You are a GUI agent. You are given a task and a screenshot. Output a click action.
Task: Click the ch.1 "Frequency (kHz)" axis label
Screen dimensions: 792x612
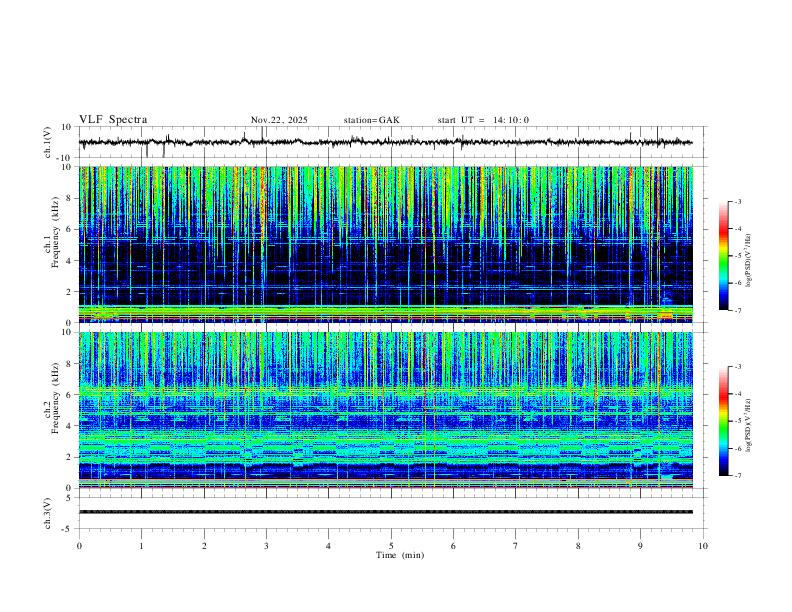point(56,233)
